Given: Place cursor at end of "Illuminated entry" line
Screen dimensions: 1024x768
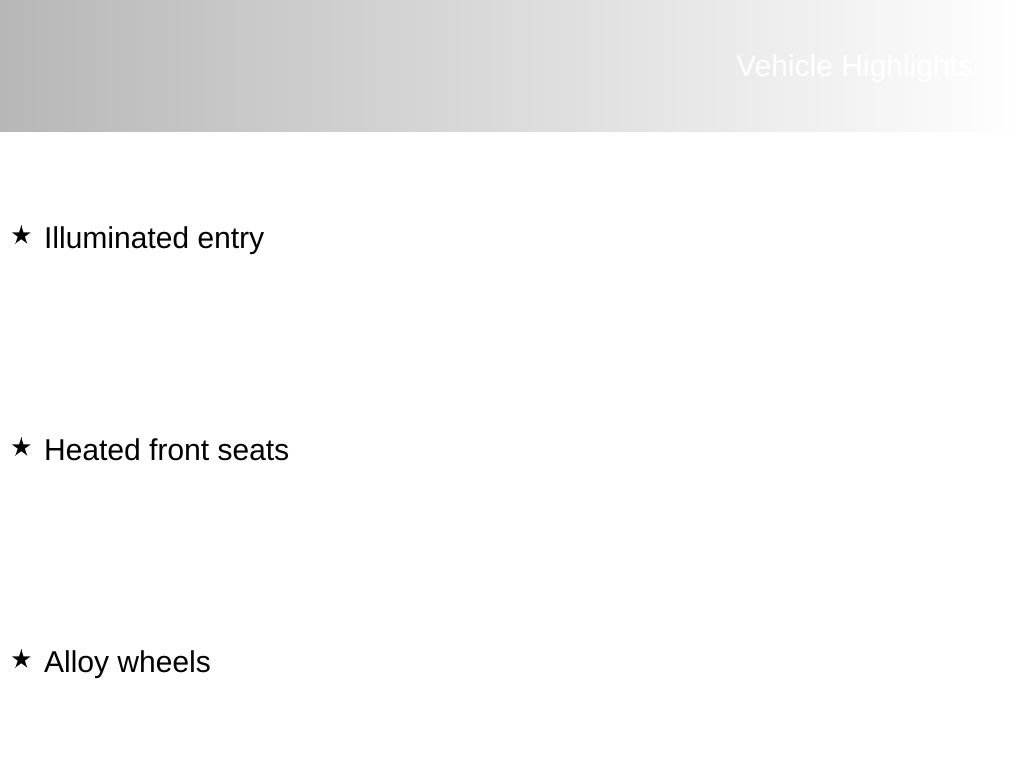Looking at the screenshot, I should (265, 238).
